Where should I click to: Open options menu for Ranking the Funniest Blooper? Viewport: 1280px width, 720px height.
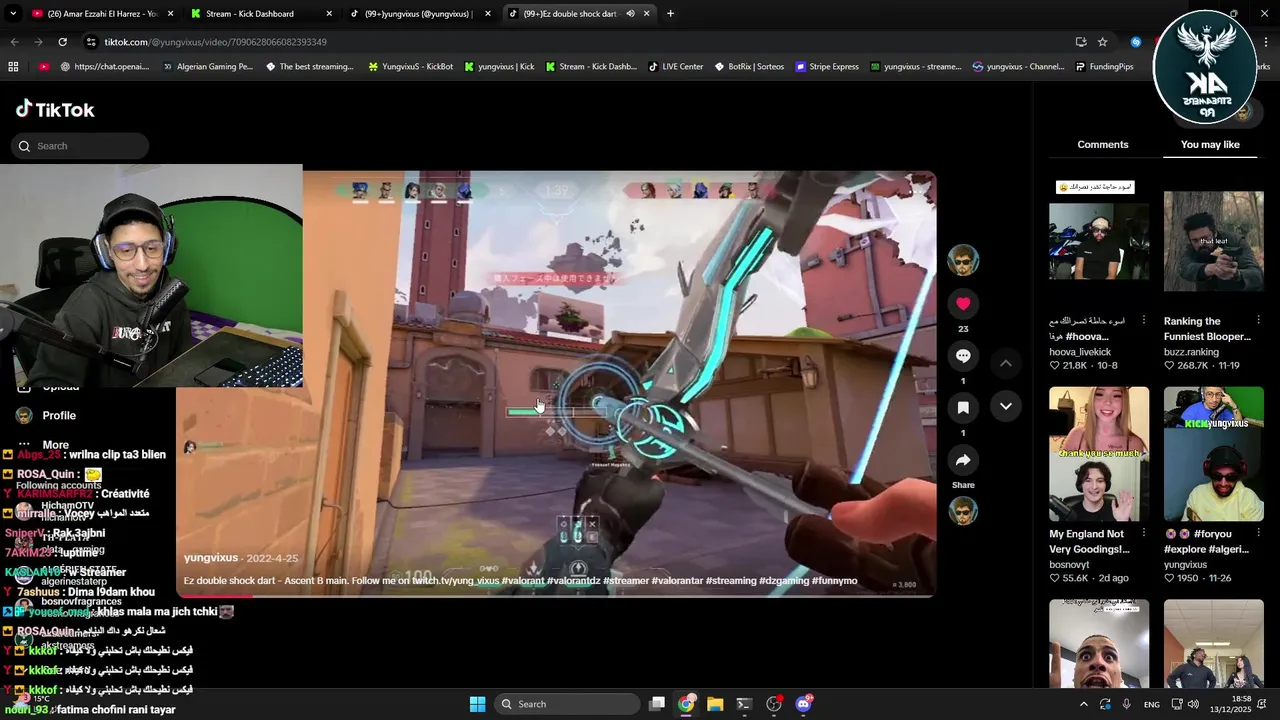(x=1258, y=321)
